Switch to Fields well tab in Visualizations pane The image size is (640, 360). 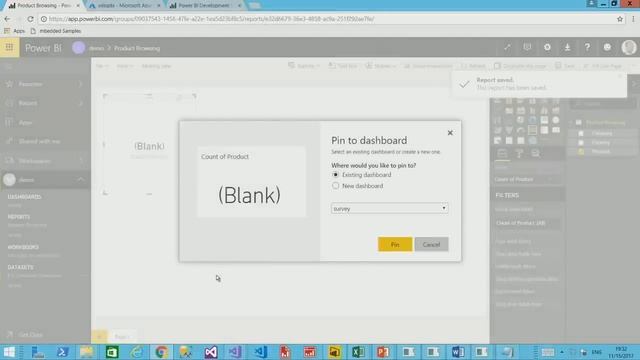point(502,153)
